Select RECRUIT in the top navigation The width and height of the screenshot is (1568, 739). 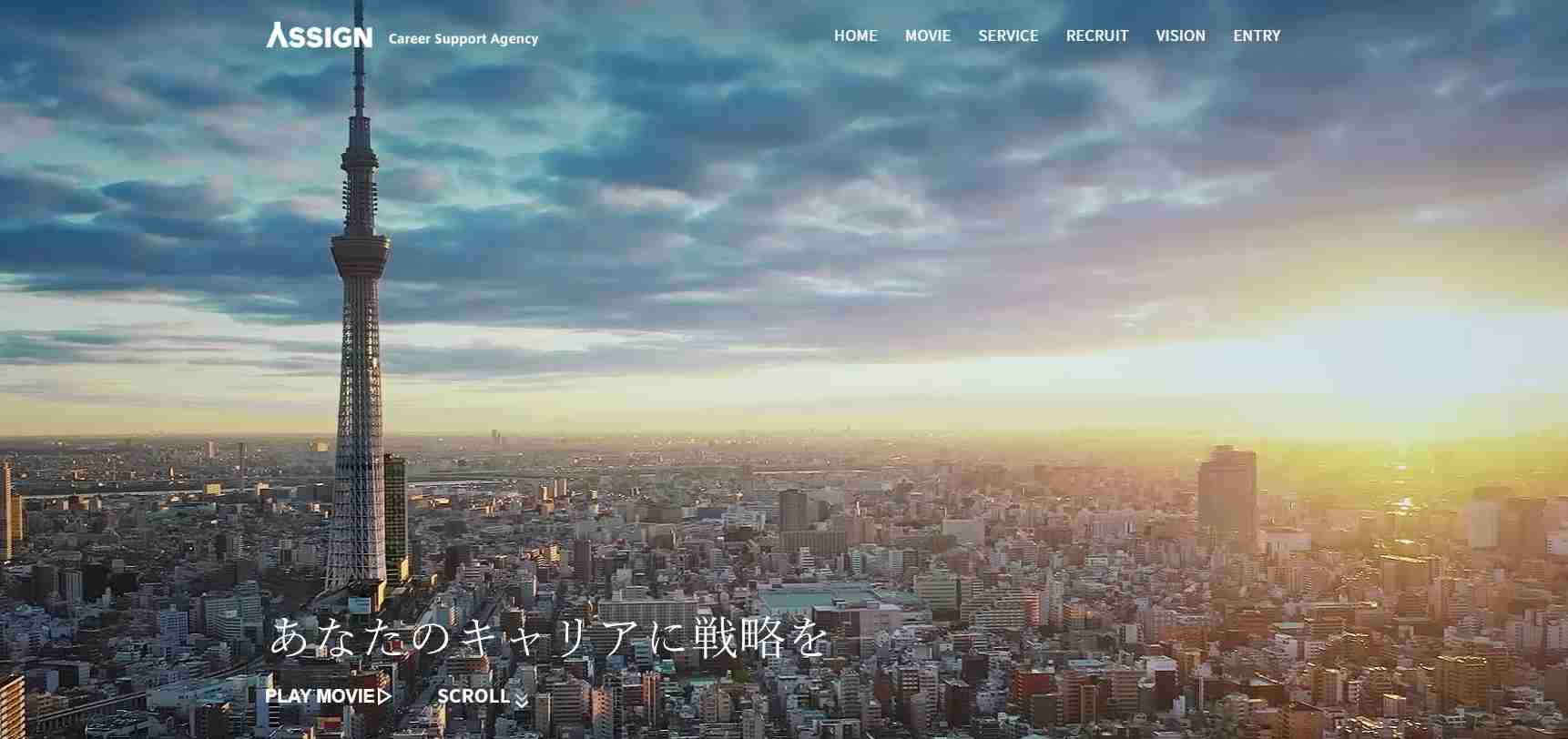point(1096,36)
